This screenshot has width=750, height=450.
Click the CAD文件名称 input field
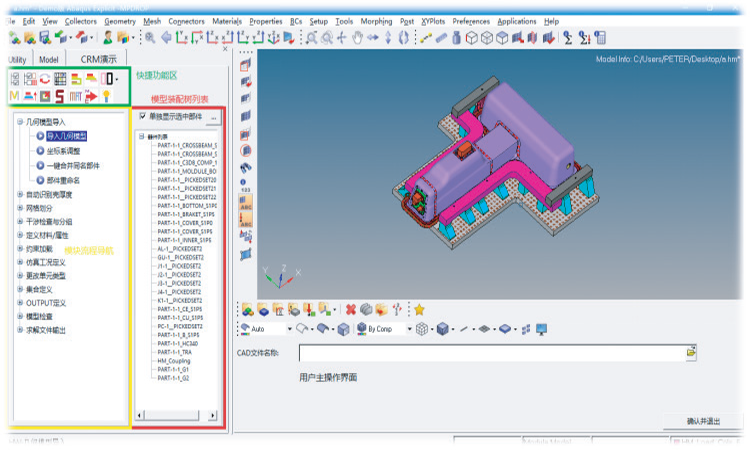490,353
